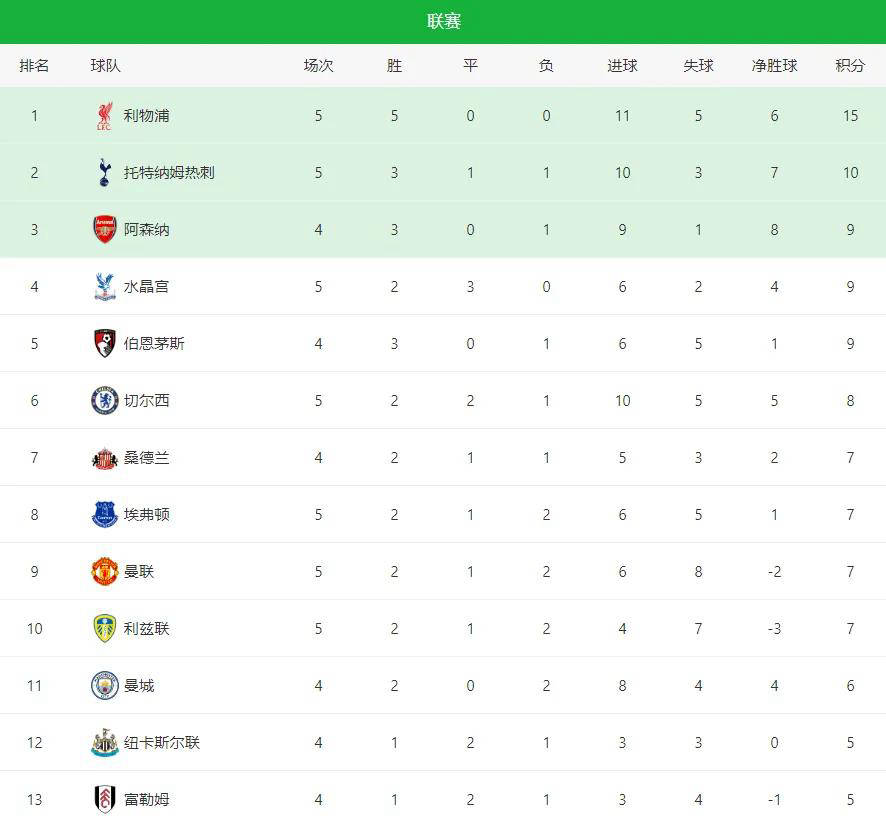Click the Arsenal club crest icon
Viewport: 886px width, 822px height.
104,230
